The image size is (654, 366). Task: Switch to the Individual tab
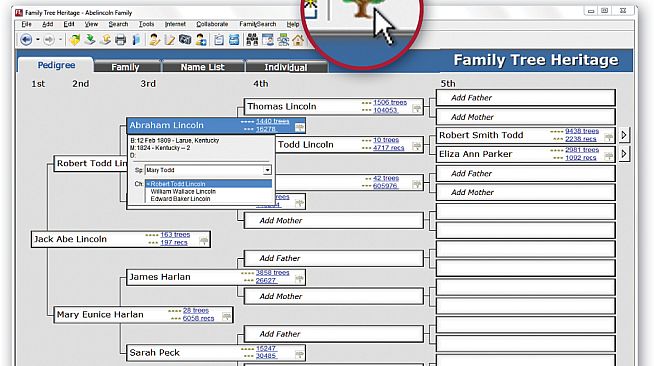(x=286, y=67)
